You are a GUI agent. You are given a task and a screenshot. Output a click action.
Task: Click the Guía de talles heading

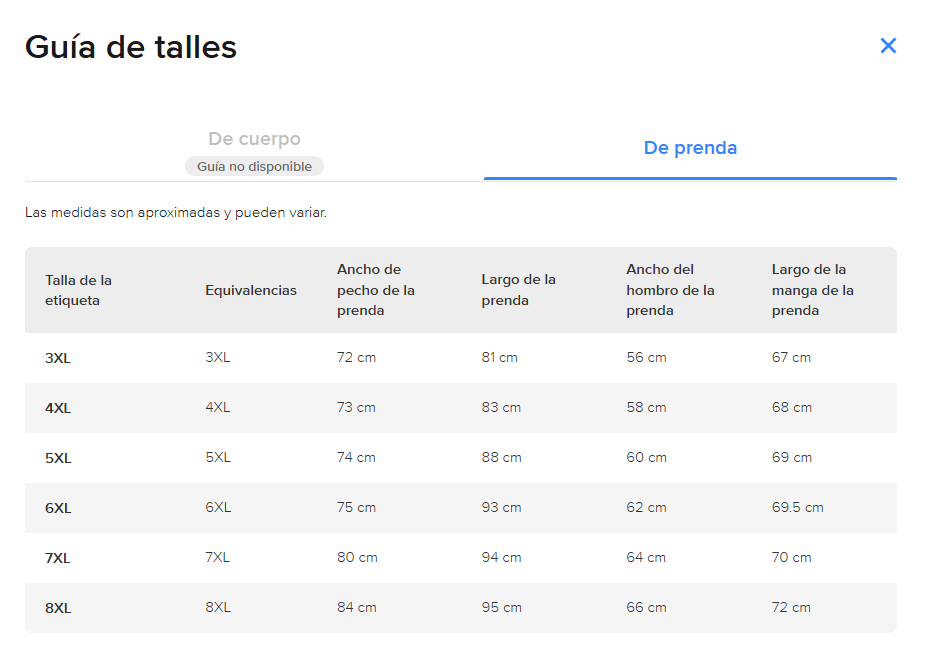pos(130,47)
